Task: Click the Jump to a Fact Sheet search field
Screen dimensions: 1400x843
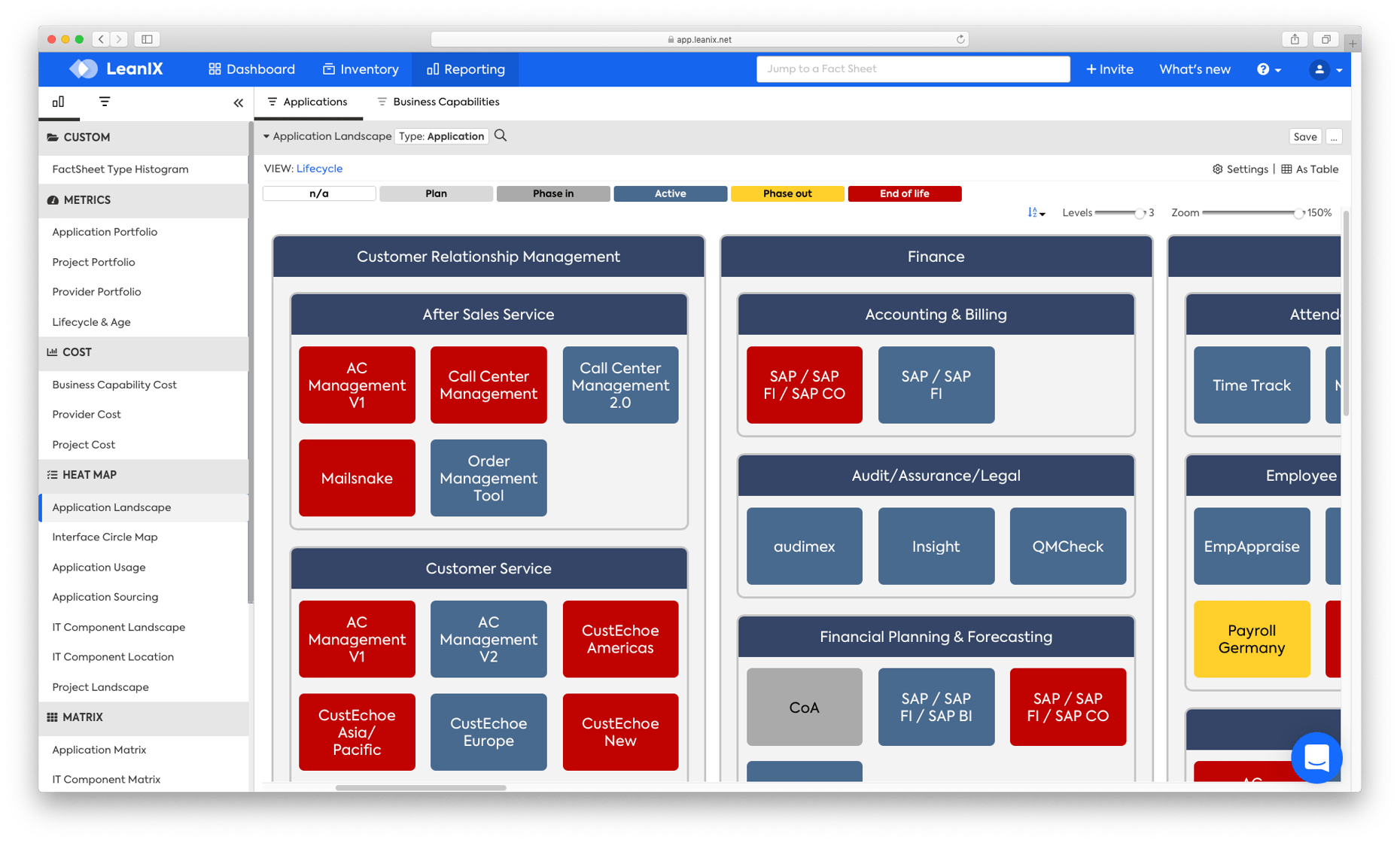Action: tap(913, 68)
